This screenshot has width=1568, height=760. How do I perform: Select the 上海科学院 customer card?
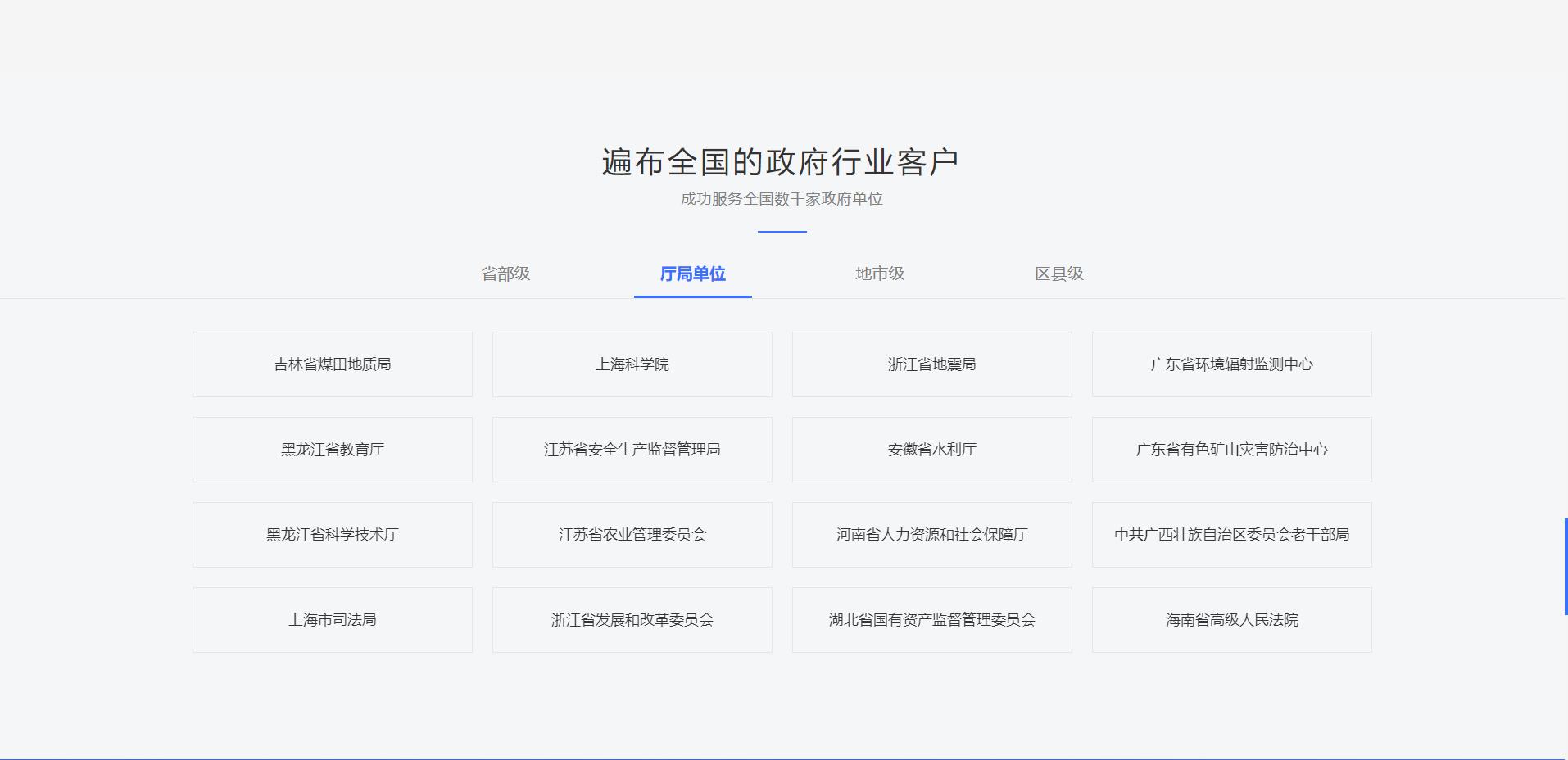pos(632,364)
